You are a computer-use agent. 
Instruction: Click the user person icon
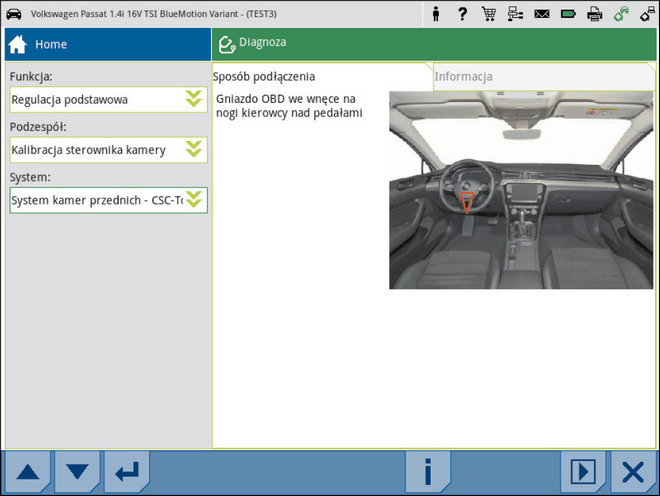pyautogui.click(x=436, y=14)
